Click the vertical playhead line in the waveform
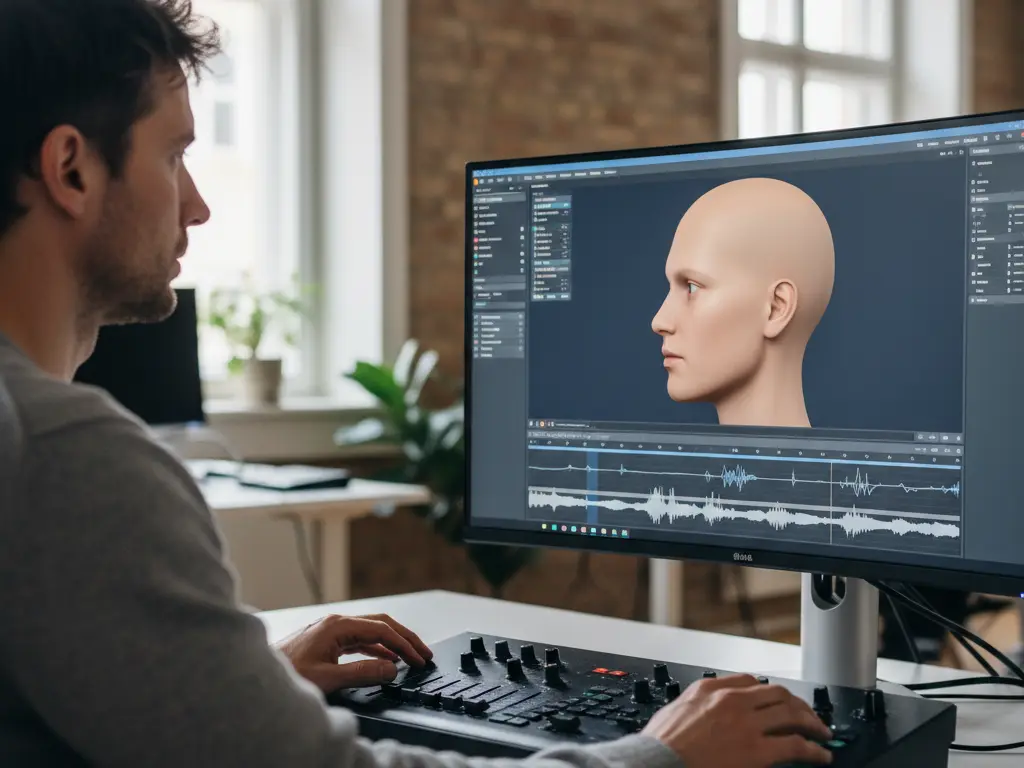The width and height of the screenshot is (1024, 768). 831,502
